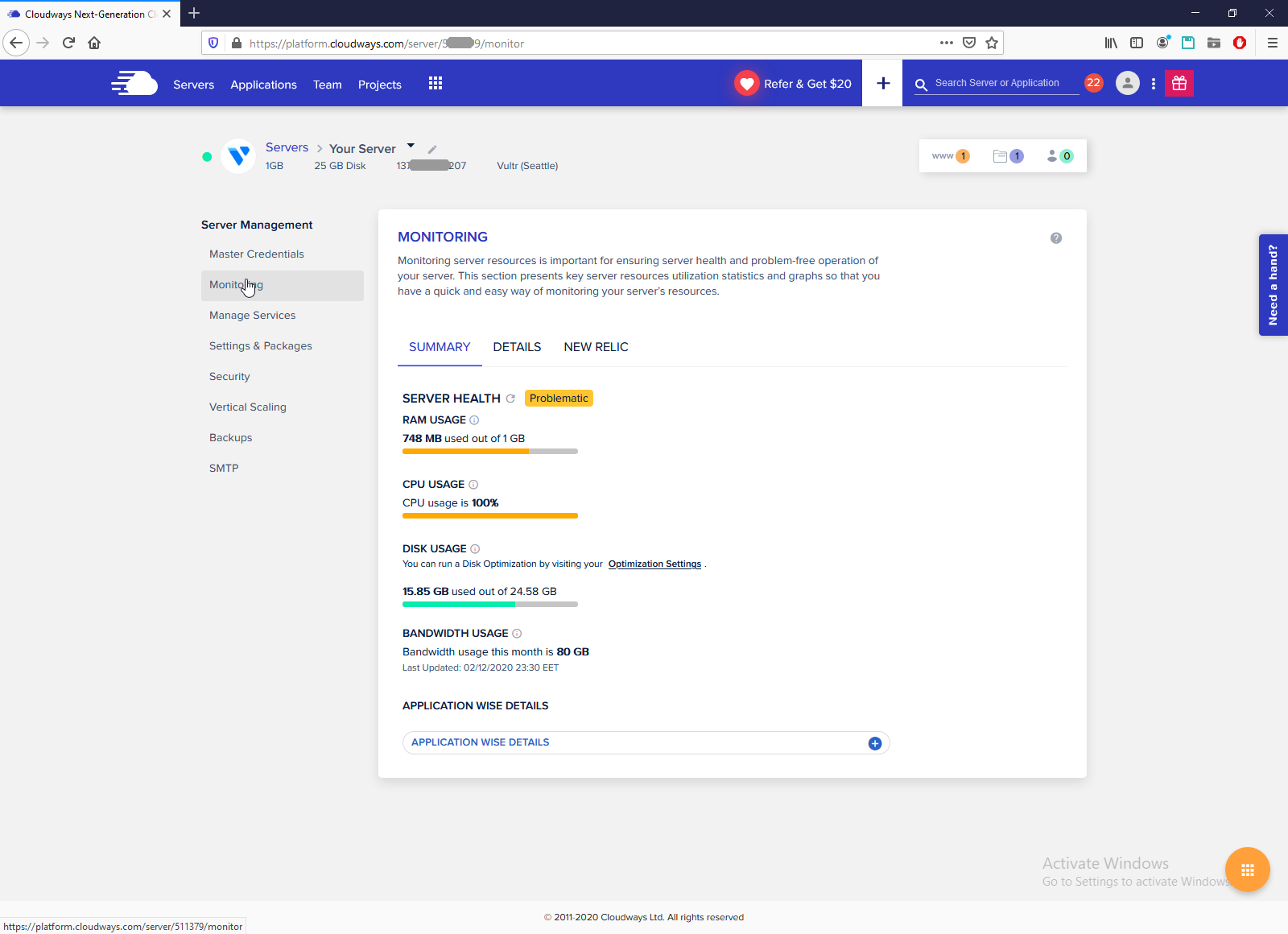
Task: Click the Opera red extension icon
Action: tap(1240, 43)
